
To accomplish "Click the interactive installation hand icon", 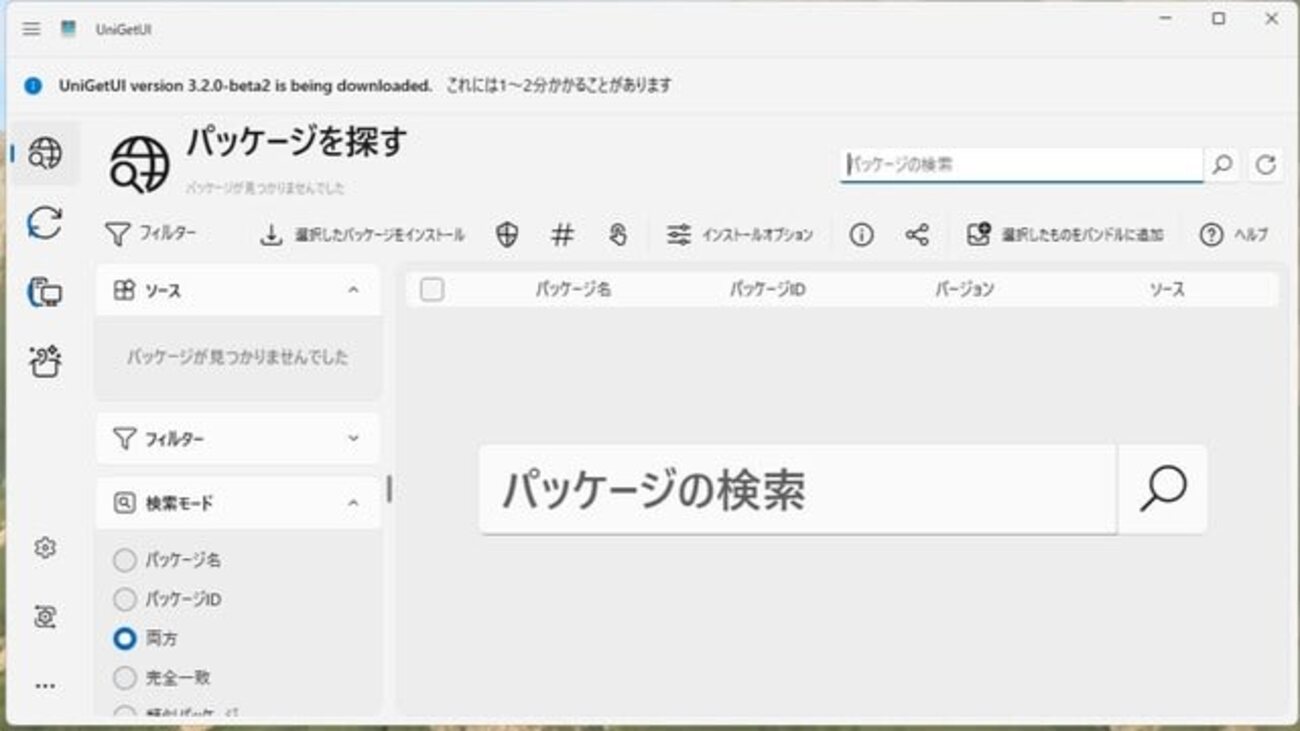I will [x=618, y=235].
